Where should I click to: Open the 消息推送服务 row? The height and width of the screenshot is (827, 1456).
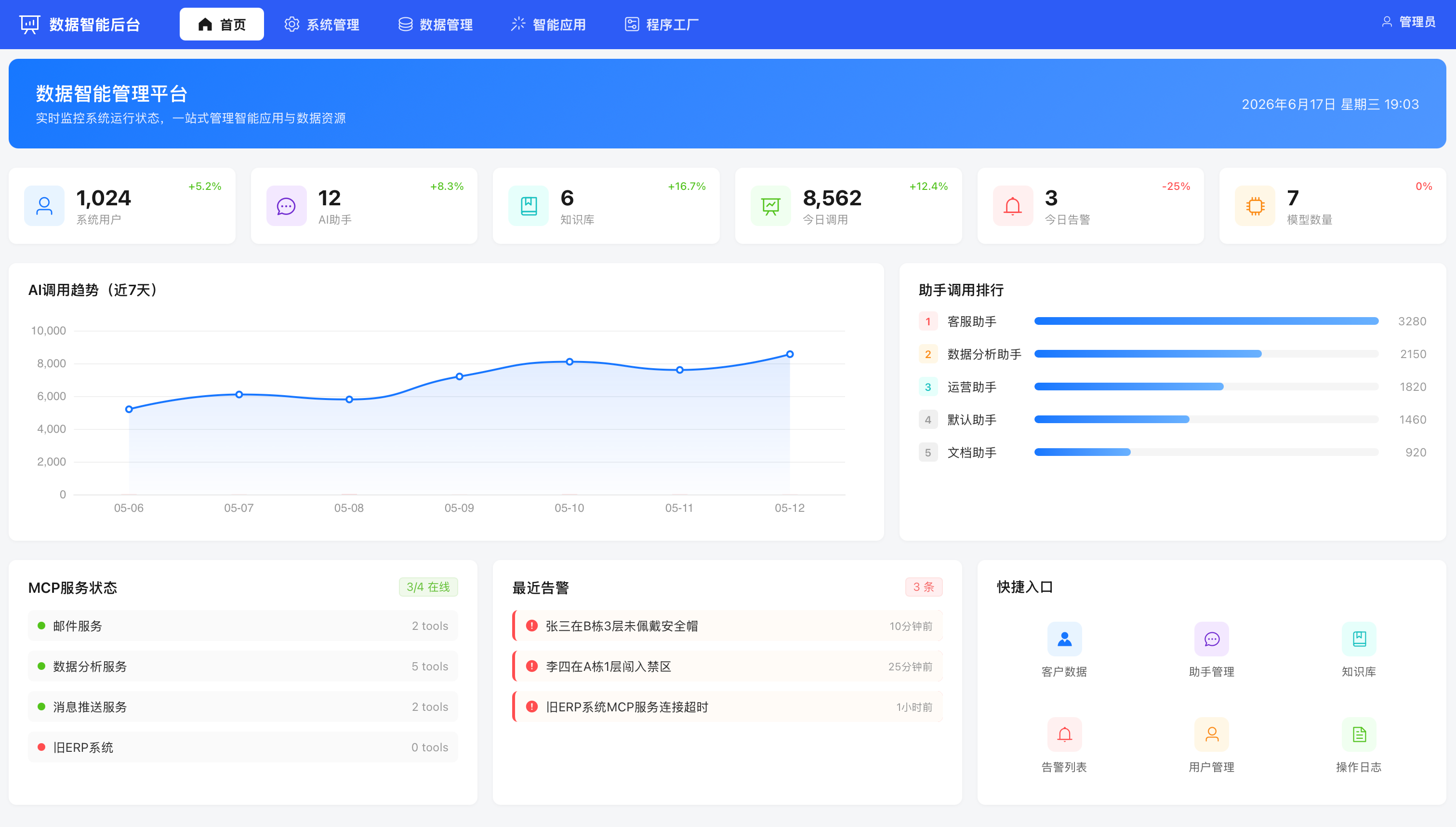click(243, 707)
